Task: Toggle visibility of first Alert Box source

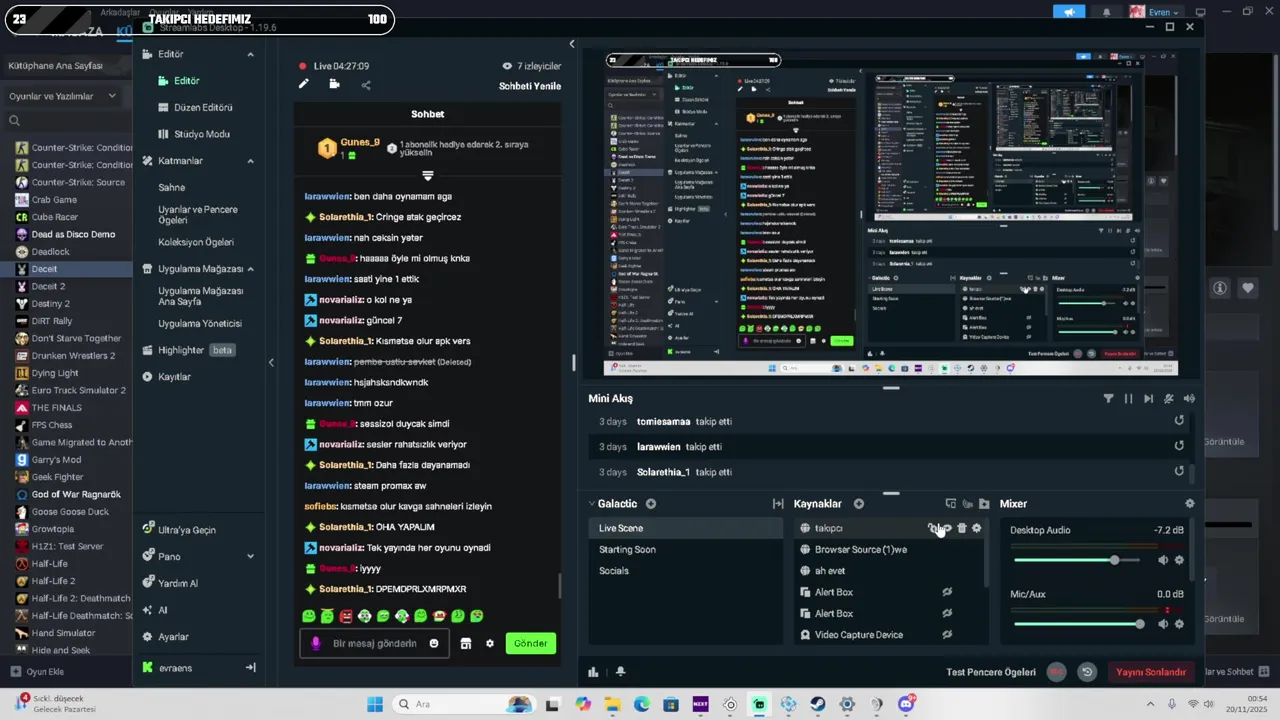Action: tap(947, 592)
